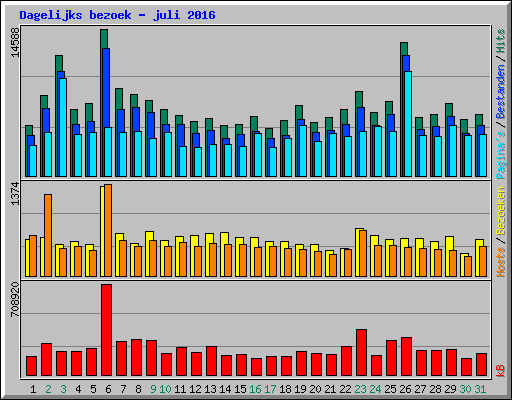Click day label 16 on the x-axis
The height and width of the screenshot is (400, 512).
pyautogui.click(x=255, y=389)
